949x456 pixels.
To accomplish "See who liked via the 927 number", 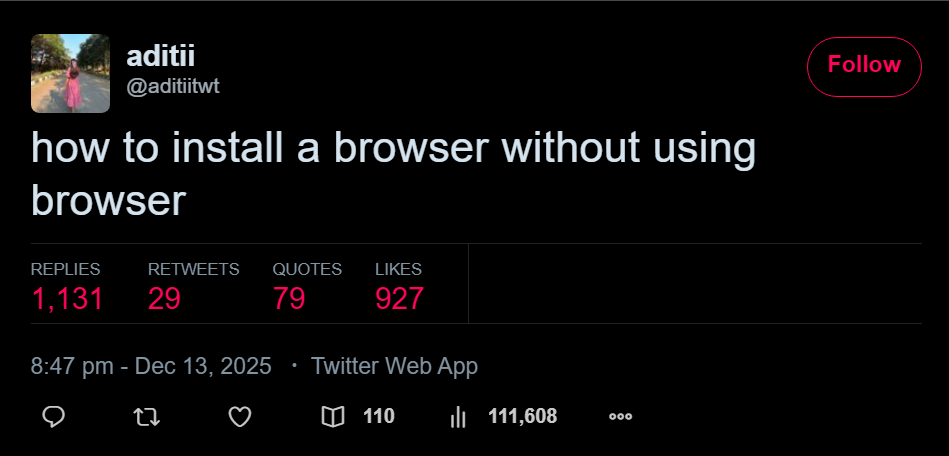I will pyautogui.click(x=399, y=298).
